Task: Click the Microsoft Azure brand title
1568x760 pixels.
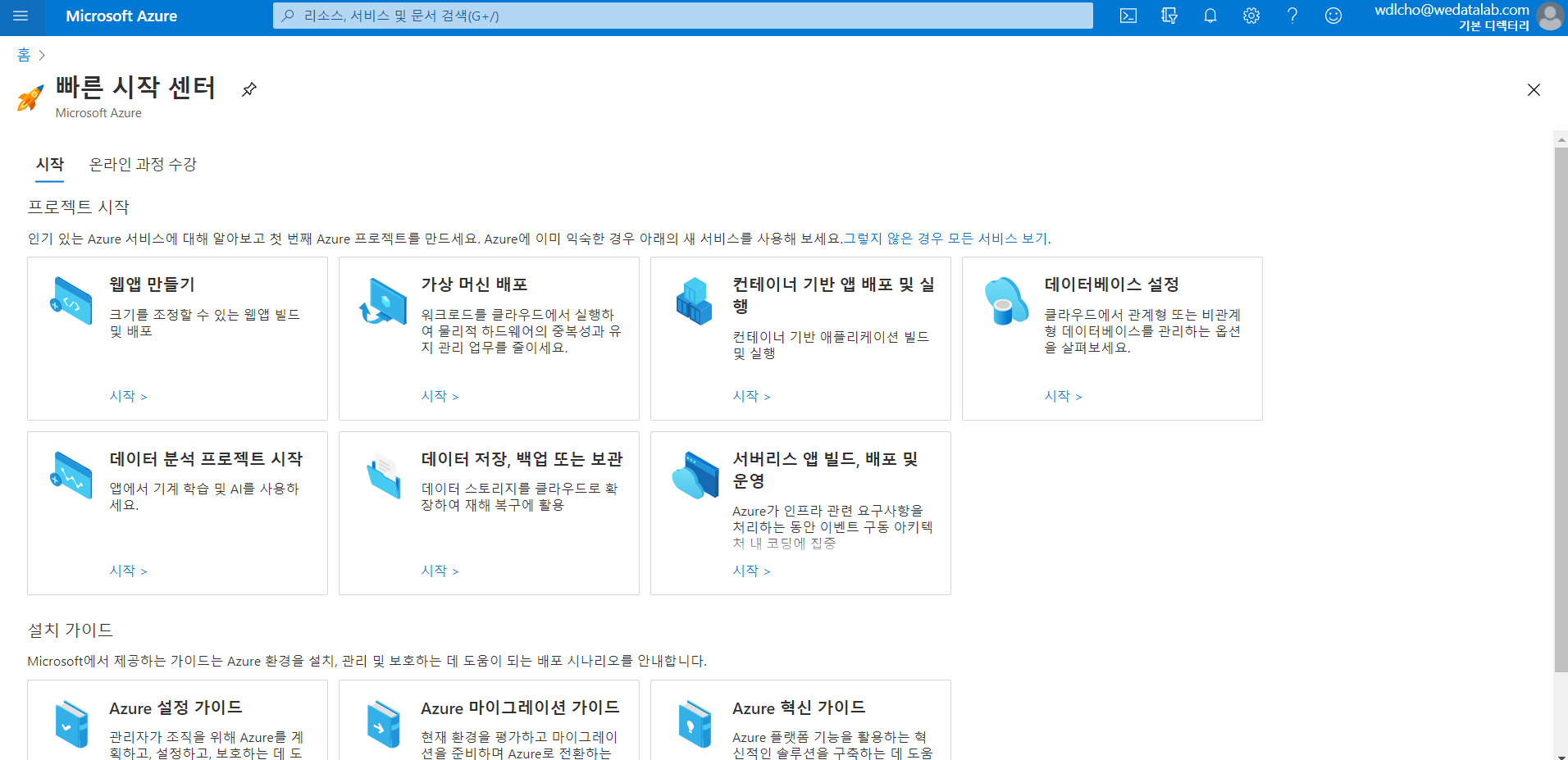Action: (121, 16)
